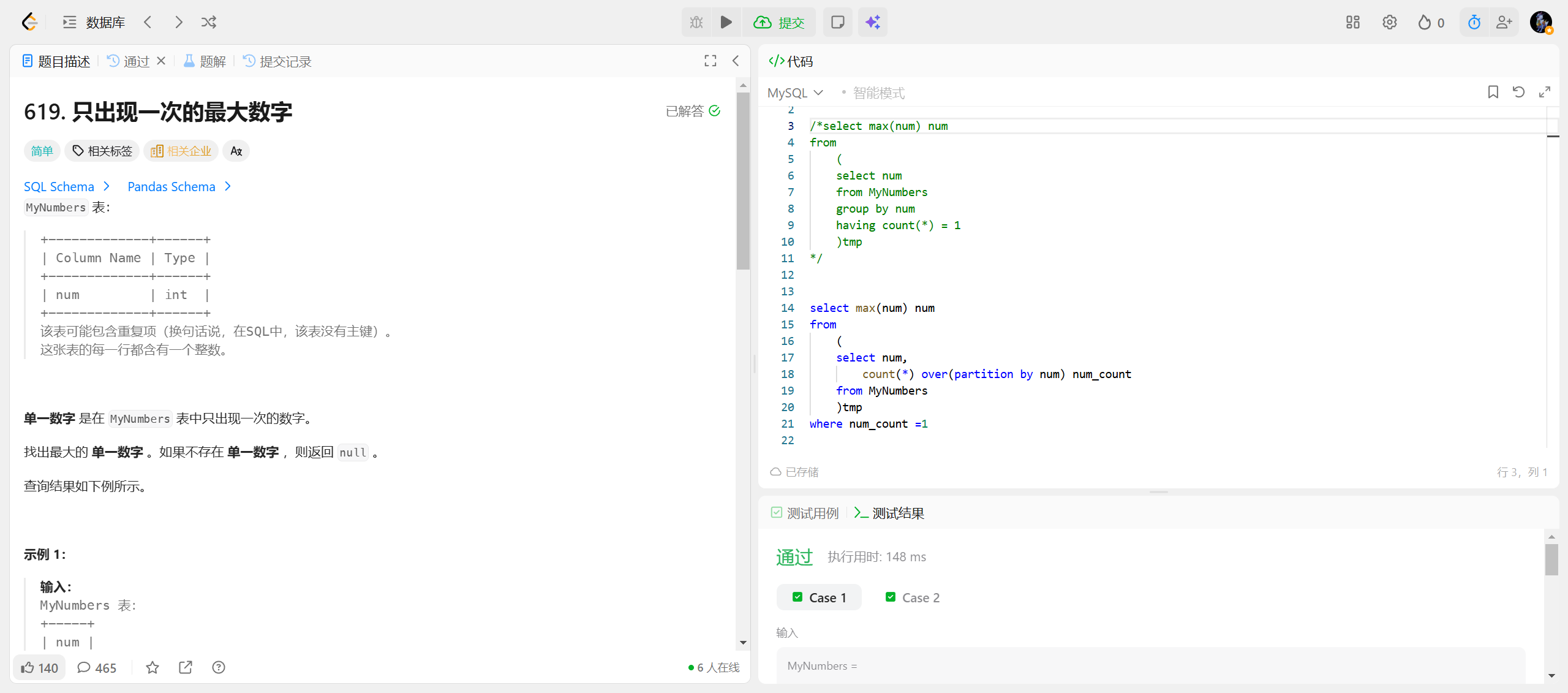Image resolution: width=1568 pixels, height=693 pixels.
Task: Star this problem as favorite
Action: click(x=153, y=667)
